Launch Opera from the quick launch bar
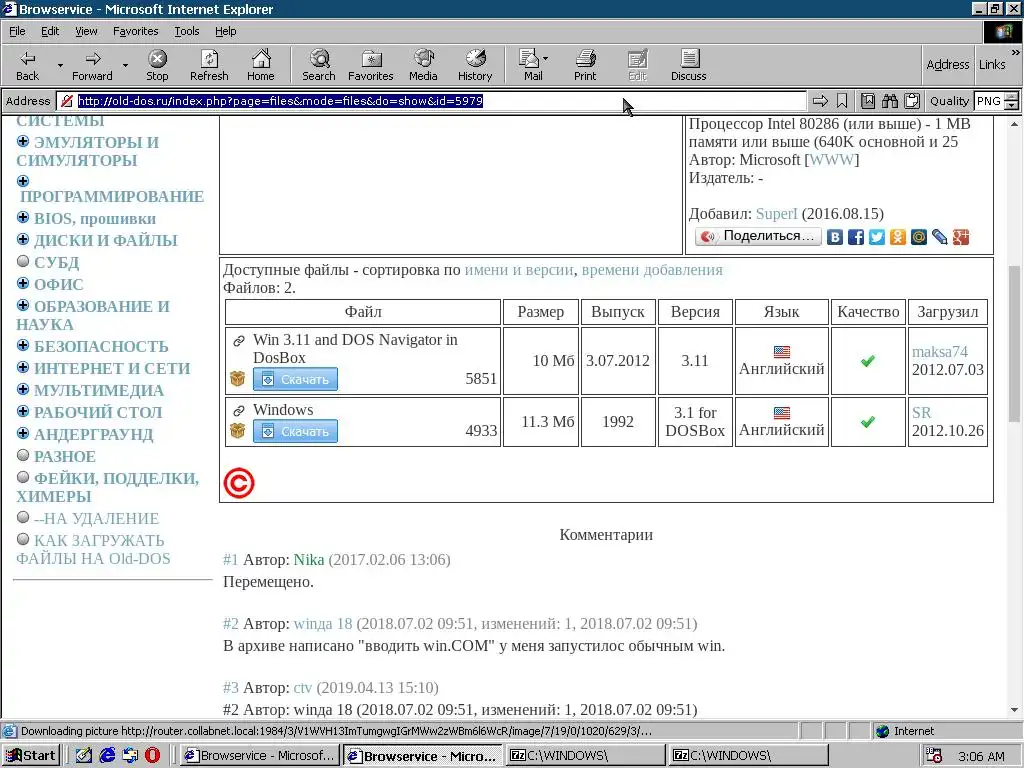Image resolution: width=1024 pixels, height=768 pixels. tap(152, 756)
